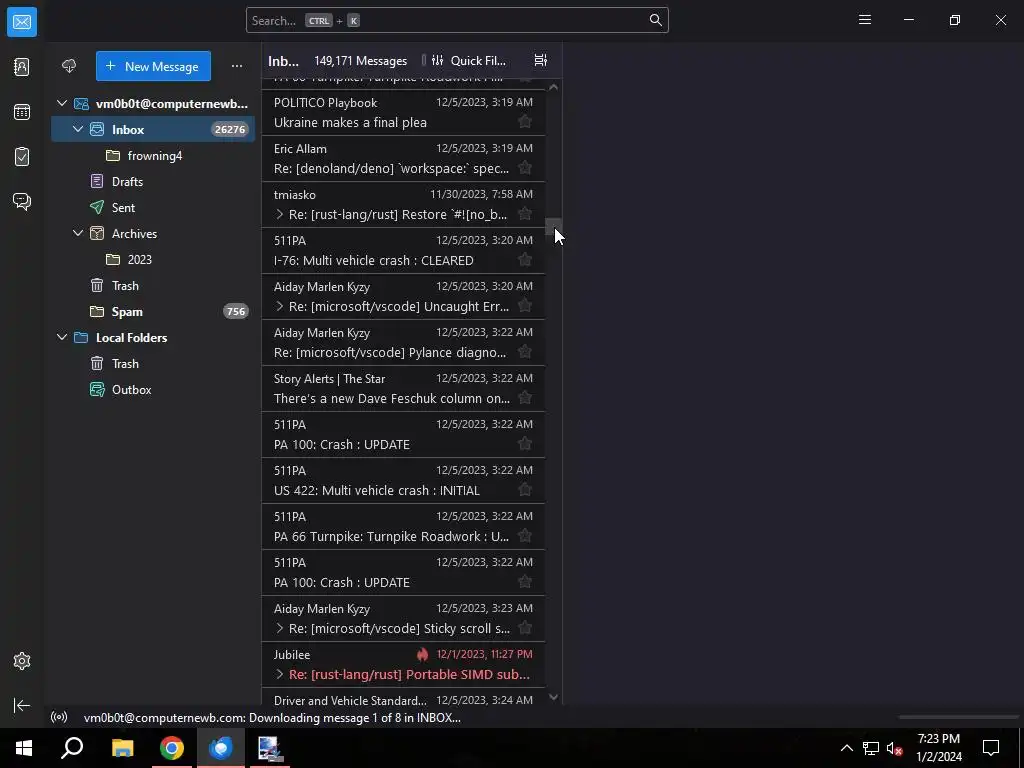Image resolution: width=1024 pixels, height=768 pixels.
Task: Open the Thunderbird app menu
Action: tap(865, 20)
